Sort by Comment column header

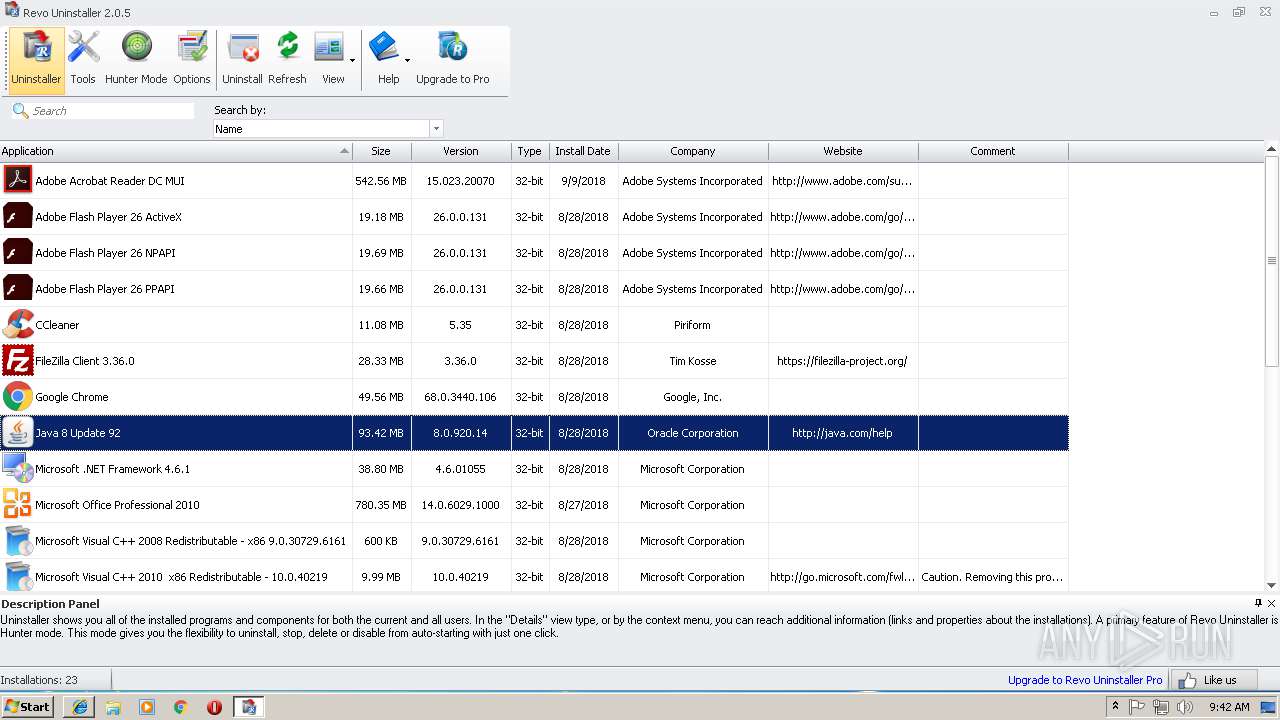click(993, 151)
